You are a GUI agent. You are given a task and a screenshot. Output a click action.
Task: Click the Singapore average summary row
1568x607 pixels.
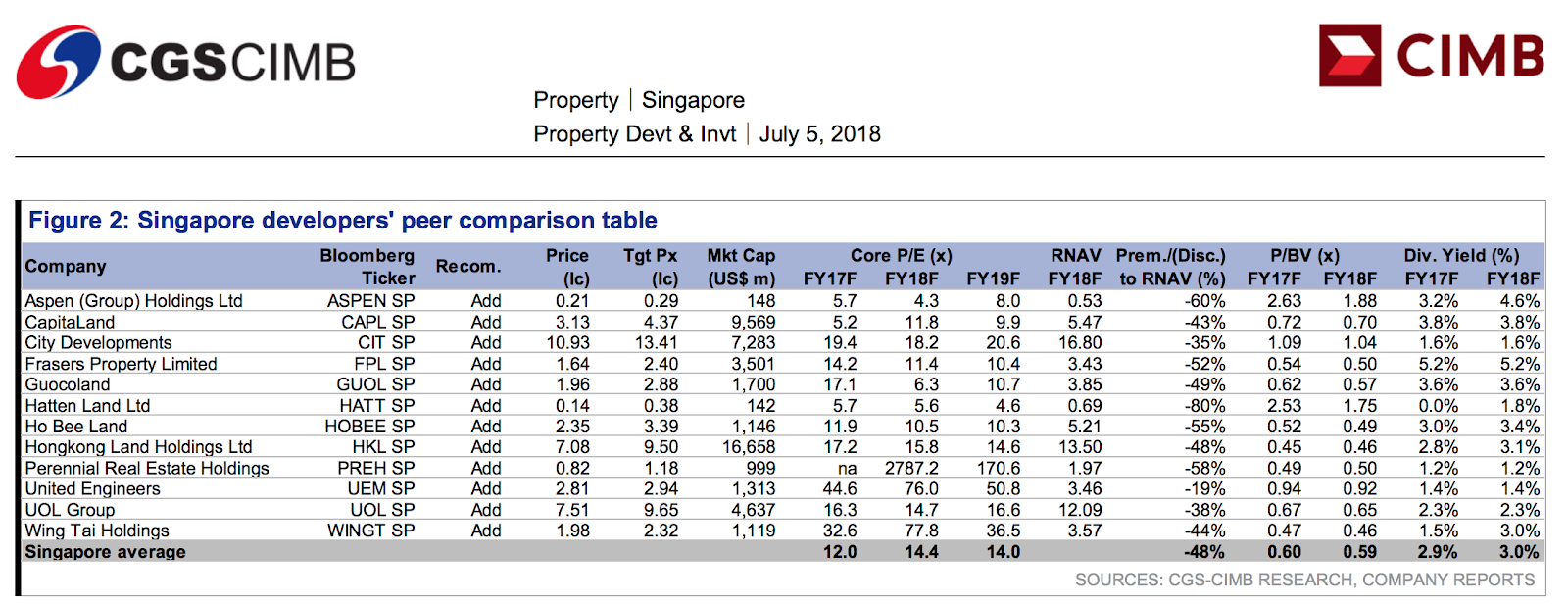pos(783,552)
